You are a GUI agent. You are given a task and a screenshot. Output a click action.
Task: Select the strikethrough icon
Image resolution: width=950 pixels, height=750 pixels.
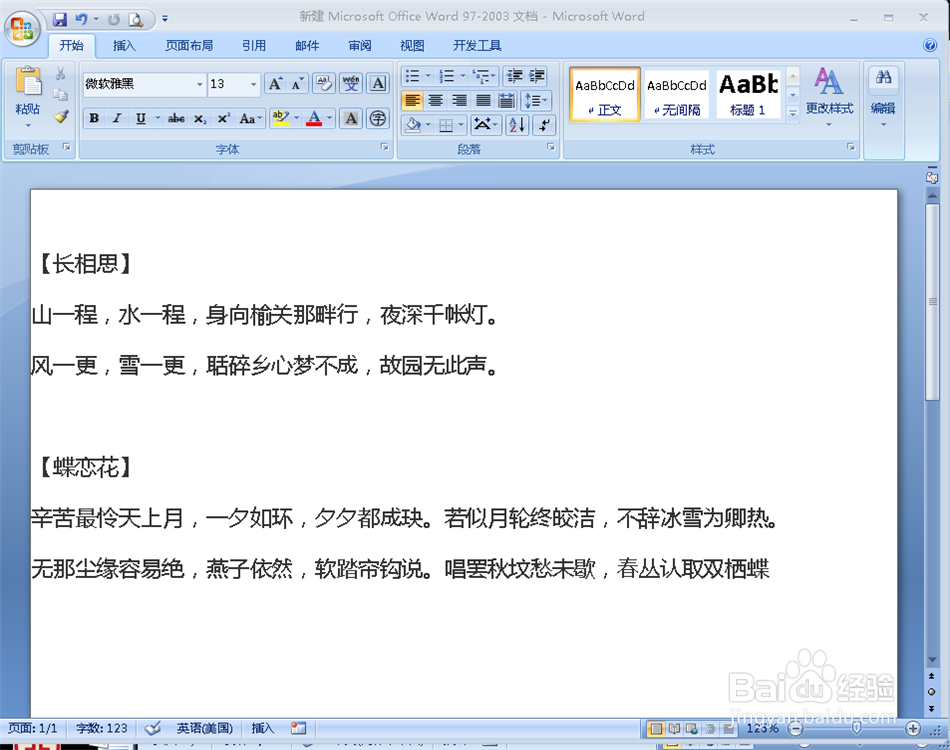[x=176, y=117]
